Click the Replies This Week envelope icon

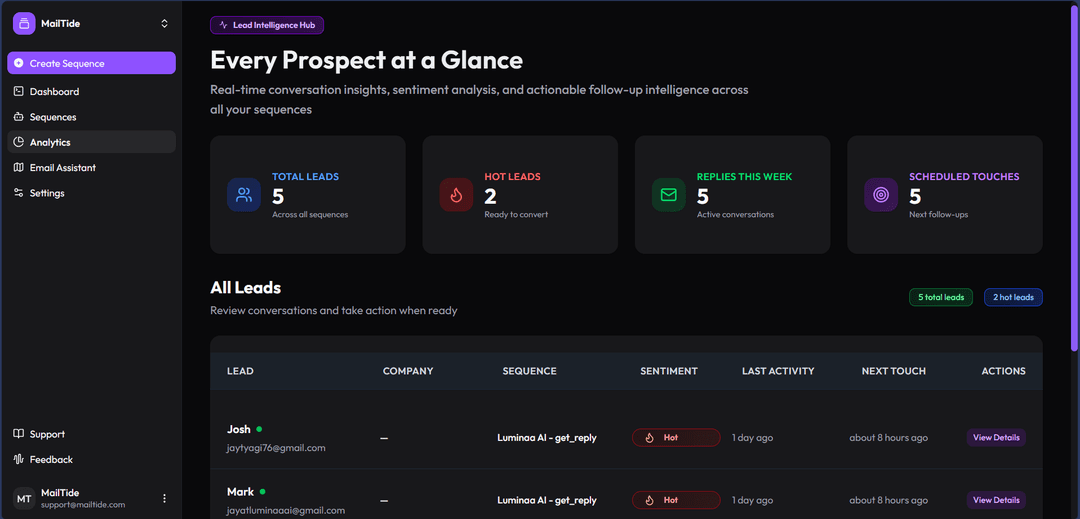668,195
